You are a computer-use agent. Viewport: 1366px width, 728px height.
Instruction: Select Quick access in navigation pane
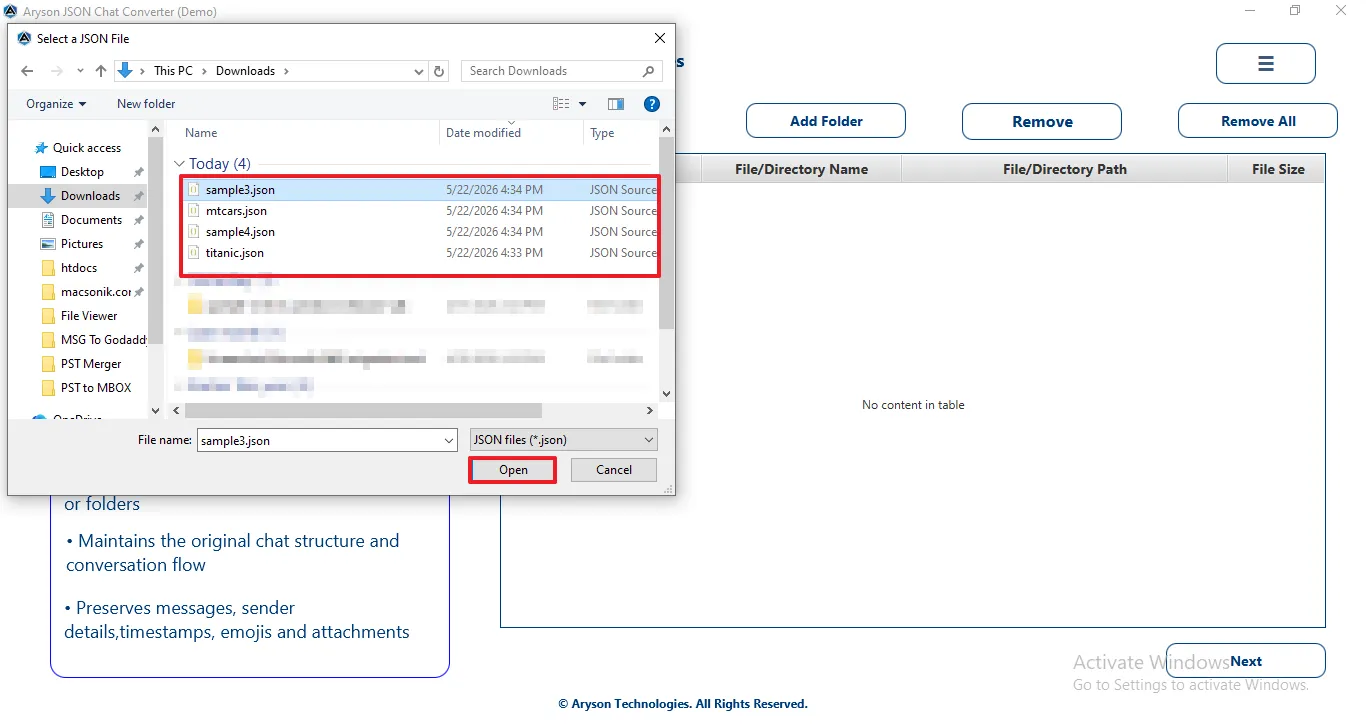click(87, 148)
